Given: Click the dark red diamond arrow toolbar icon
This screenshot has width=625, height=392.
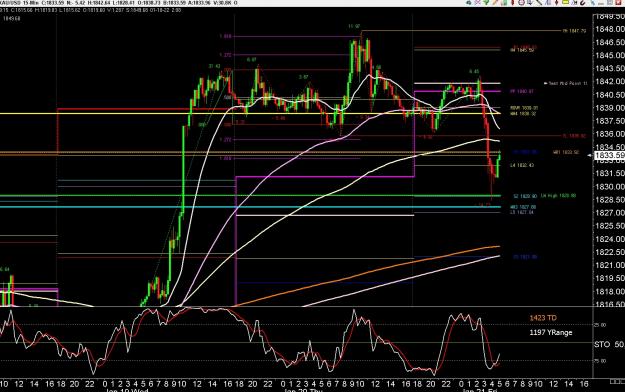Looking at the screenshot, I should point(556,2).
